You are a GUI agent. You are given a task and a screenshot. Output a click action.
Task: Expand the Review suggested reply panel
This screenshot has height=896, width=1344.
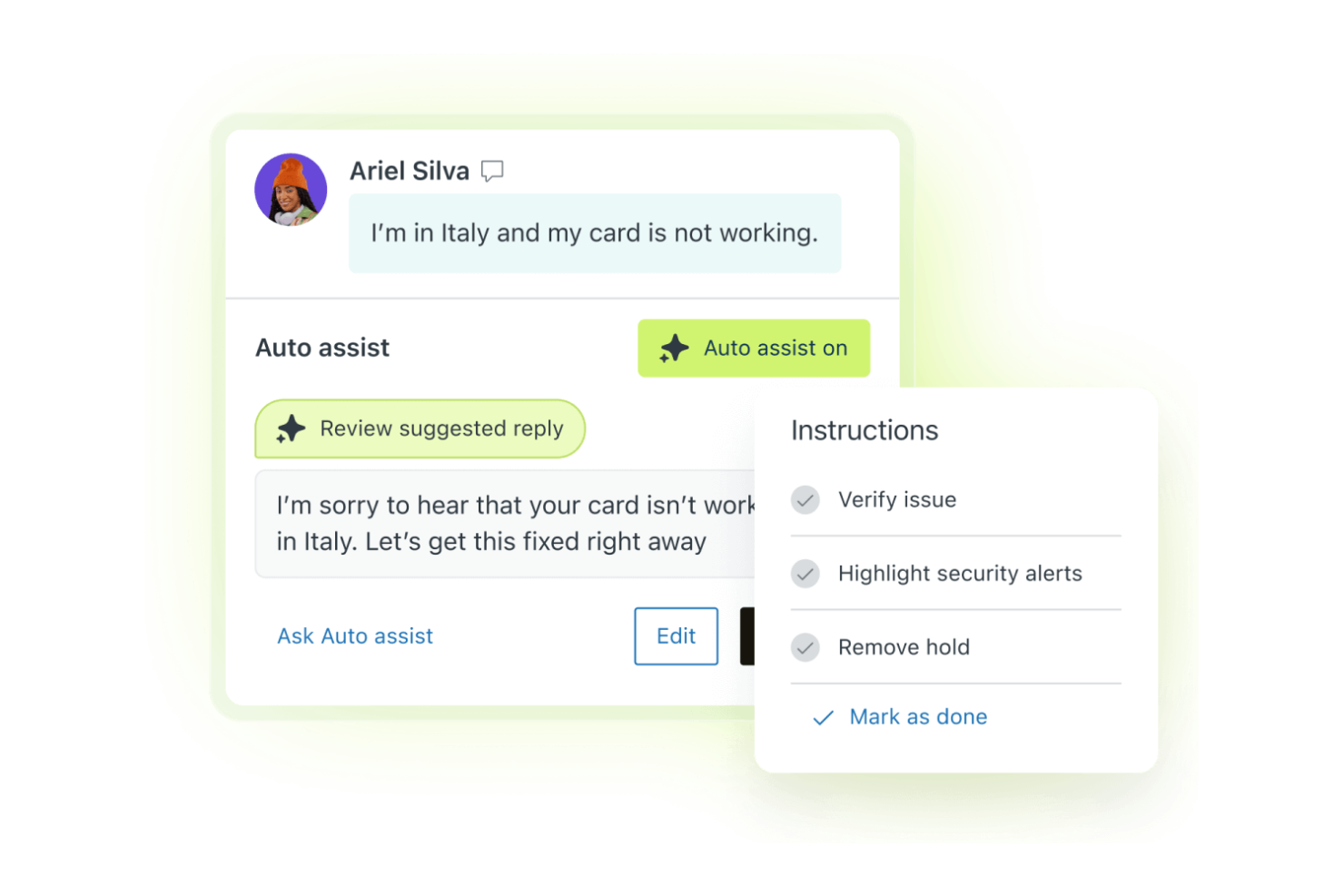click(420, 428)
